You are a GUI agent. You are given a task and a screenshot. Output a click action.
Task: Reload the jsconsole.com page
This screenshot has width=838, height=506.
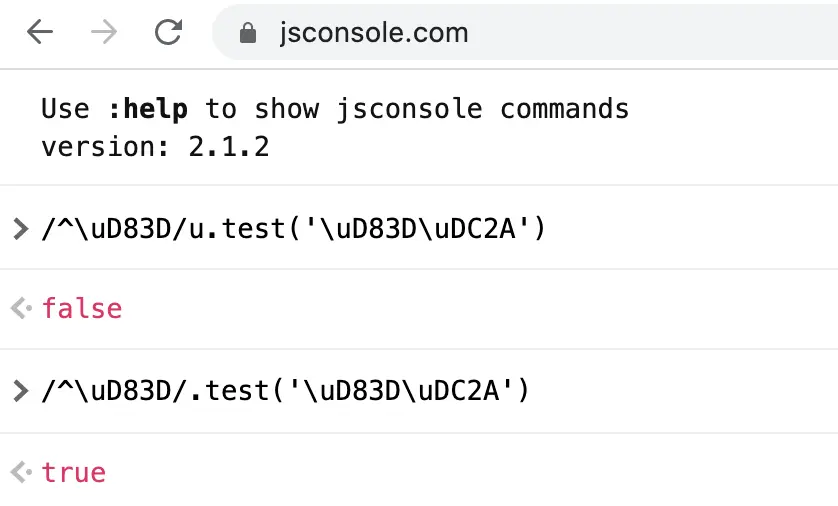pyautogui.click(x=168, y=32)
